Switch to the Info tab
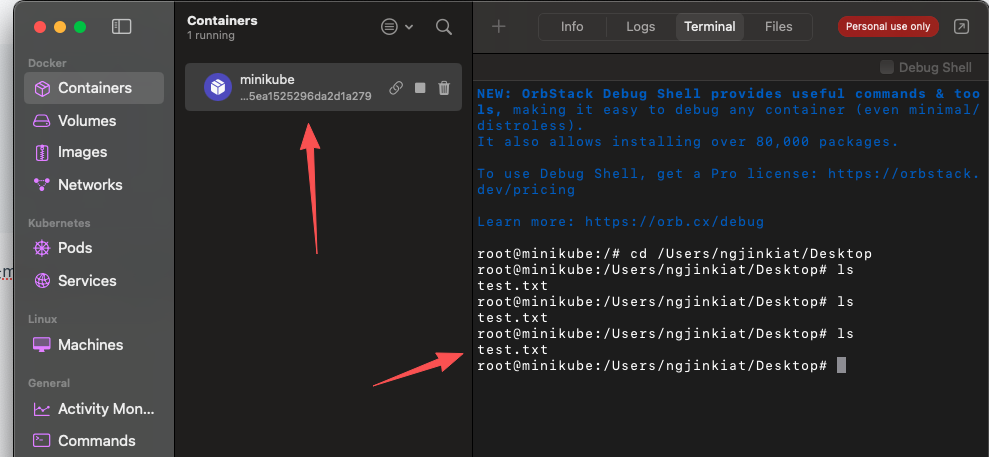The width and height of the screenshot is (989, 457). (572, 26)
